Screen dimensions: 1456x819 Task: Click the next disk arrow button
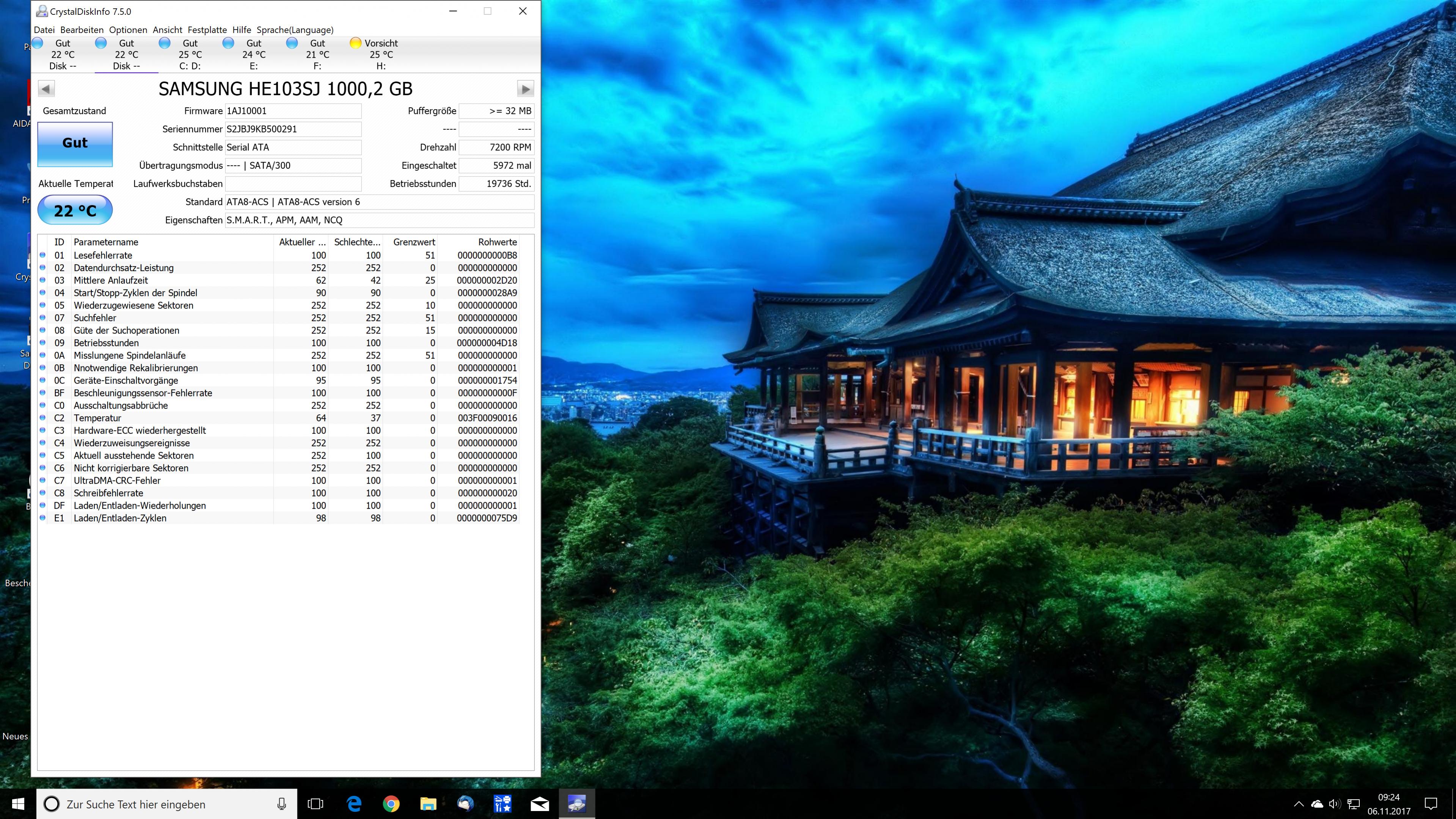pyautogui.click(x=525, y=89)
